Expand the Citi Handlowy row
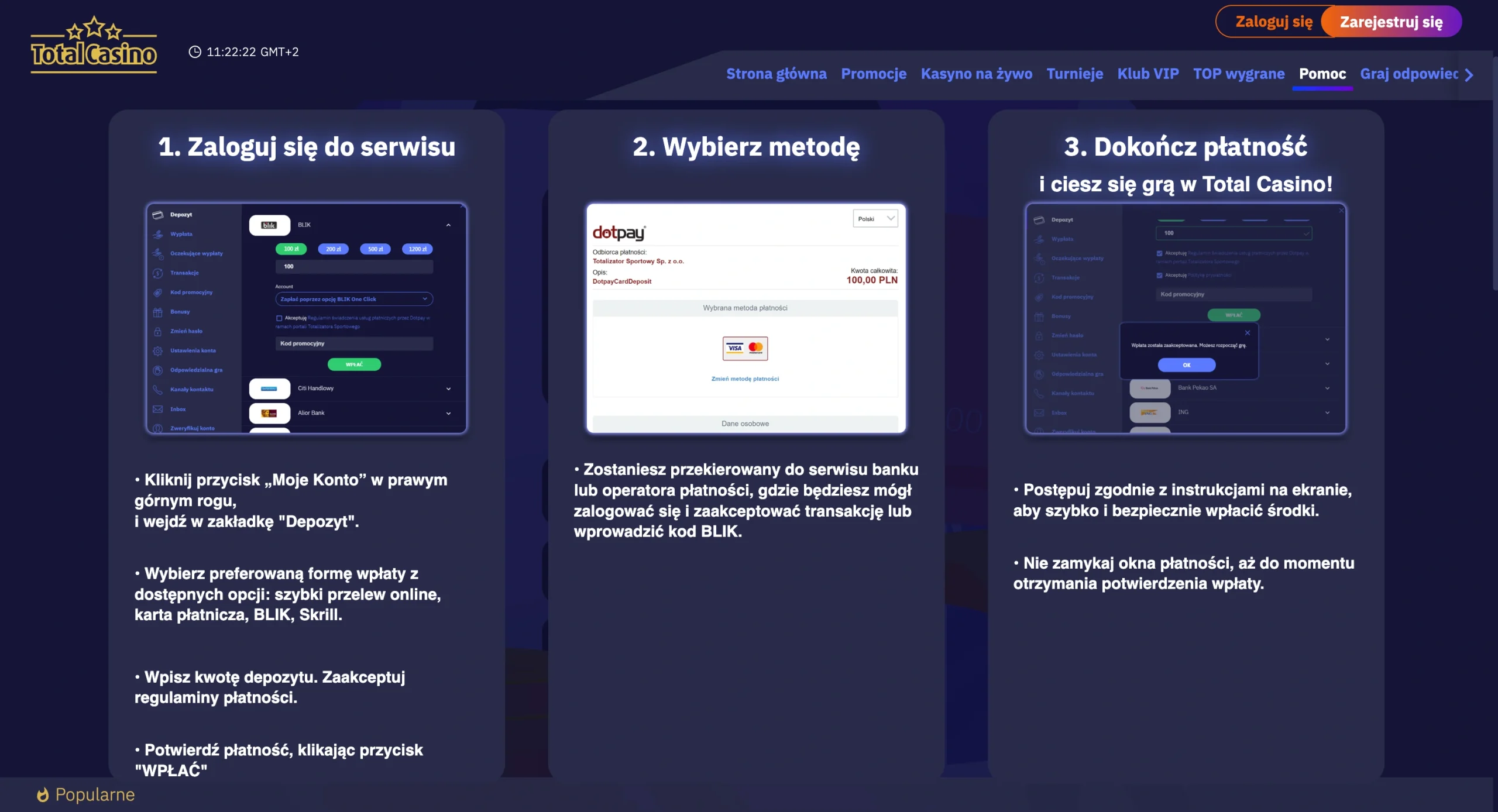This screenshot has height=812, width=1498. click(448, 389)
